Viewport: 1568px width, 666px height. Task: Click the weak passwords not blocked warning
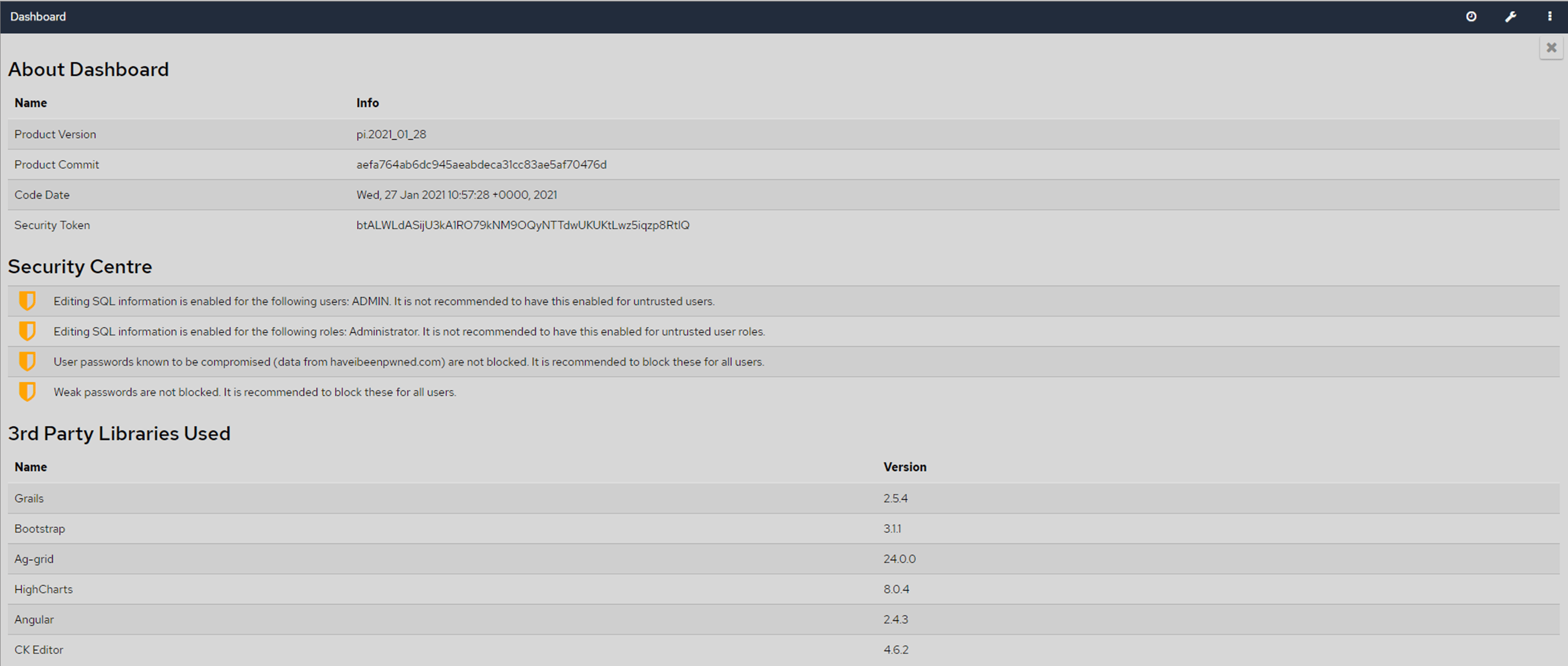click(255, 392)
